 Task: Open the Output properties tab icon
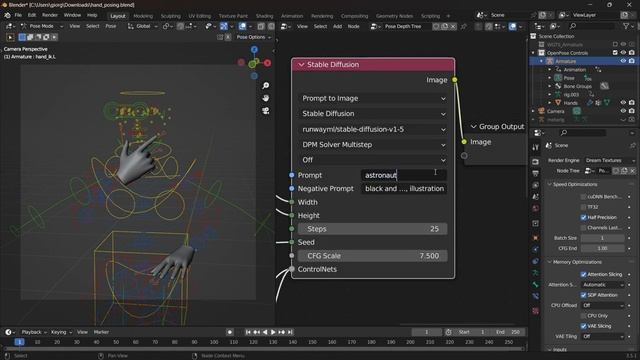[536, 173]
